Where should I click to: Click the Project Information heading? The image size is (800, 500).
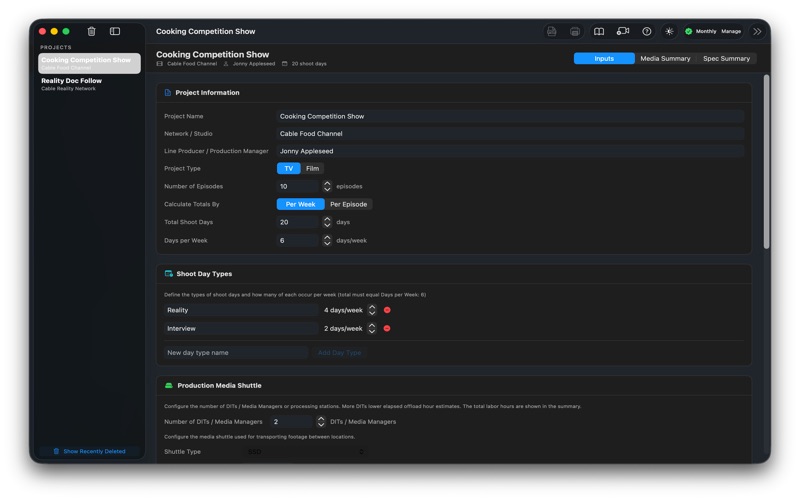click(x=207, y=92)
